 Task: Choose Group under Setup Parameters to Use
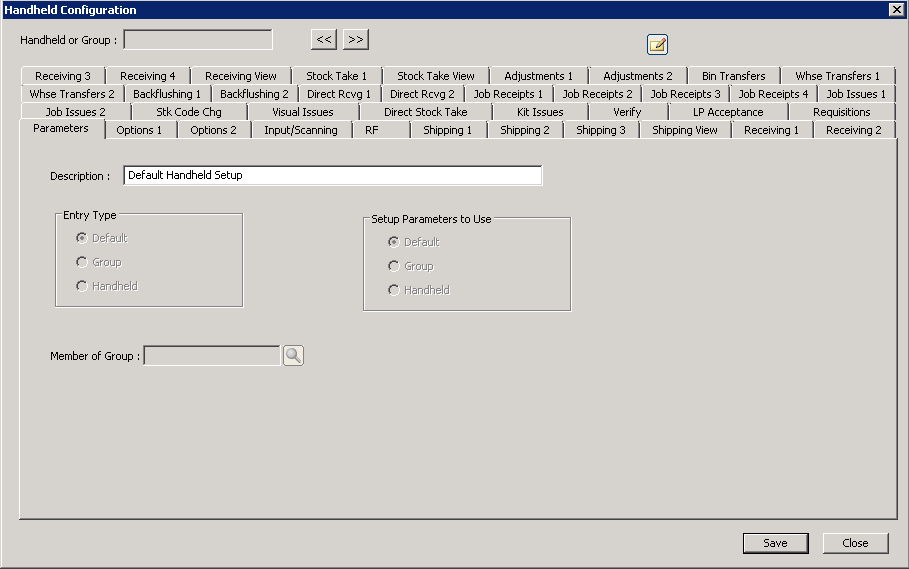(x=394, y=266)
